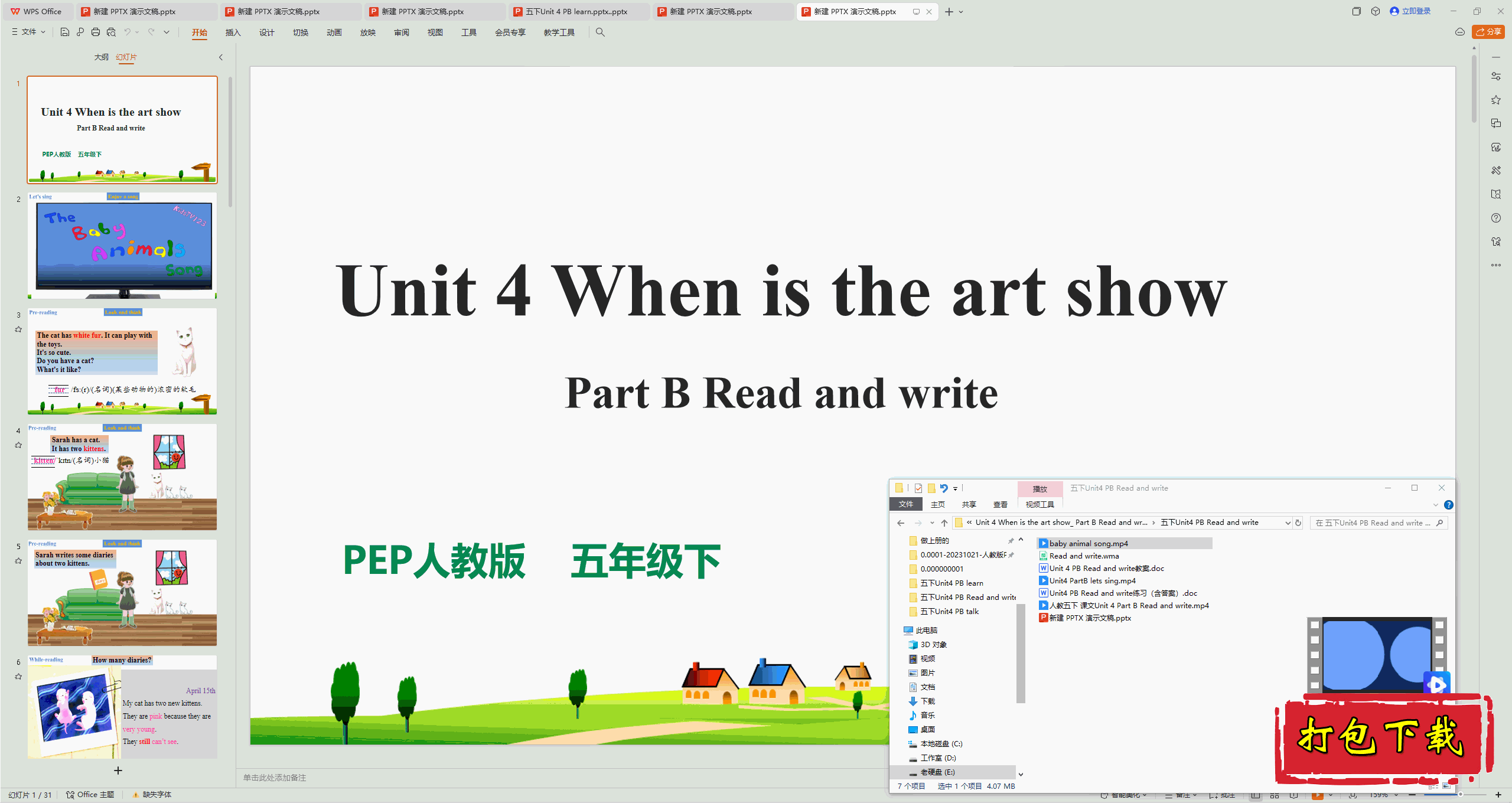The image size is (1512, 803).
Task: Click the three-dots more icon in right sidebar
Action: point(1496,265)
